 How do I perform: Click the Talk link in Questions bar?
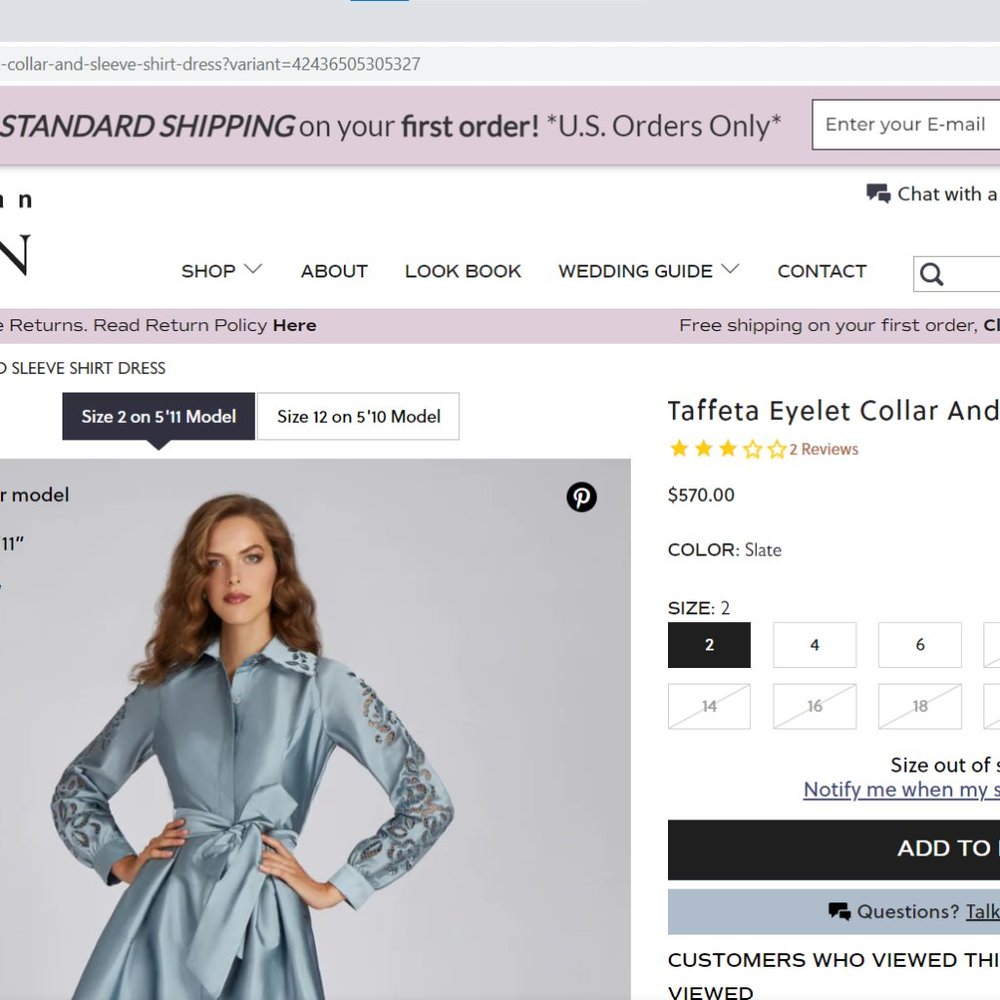coord(983,912)
